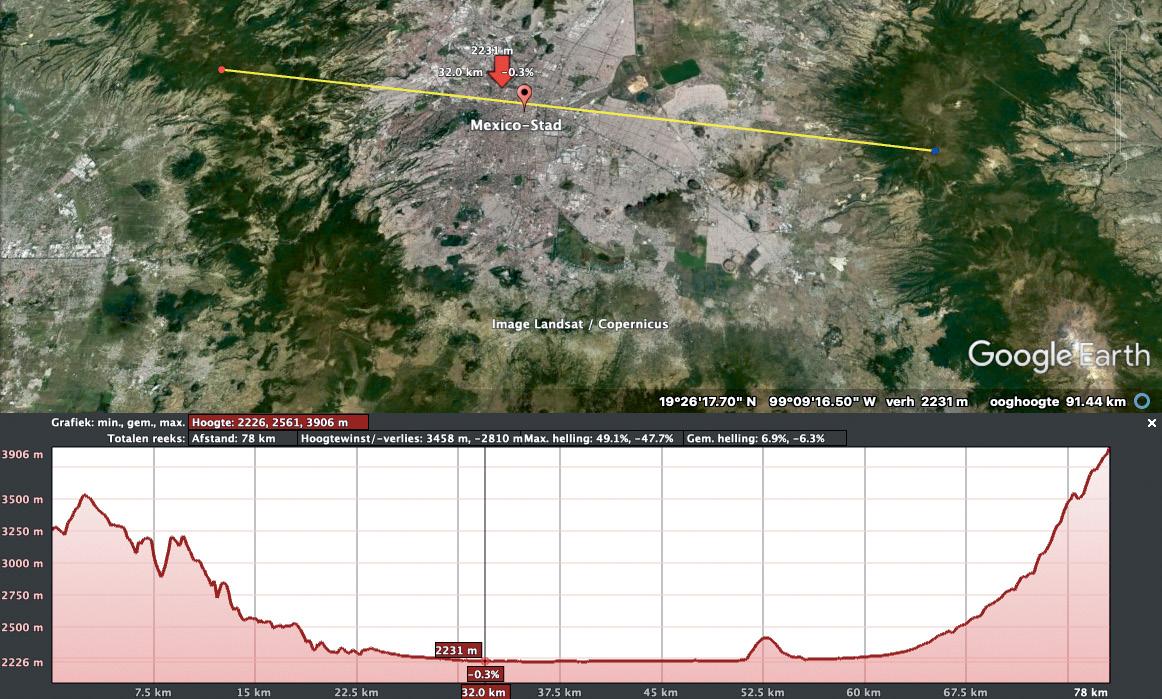The image size is (1162, 699).
Task: Click the Mexico-Stad placemark pin
Action: pyautogui.click(x=525, y=96)
